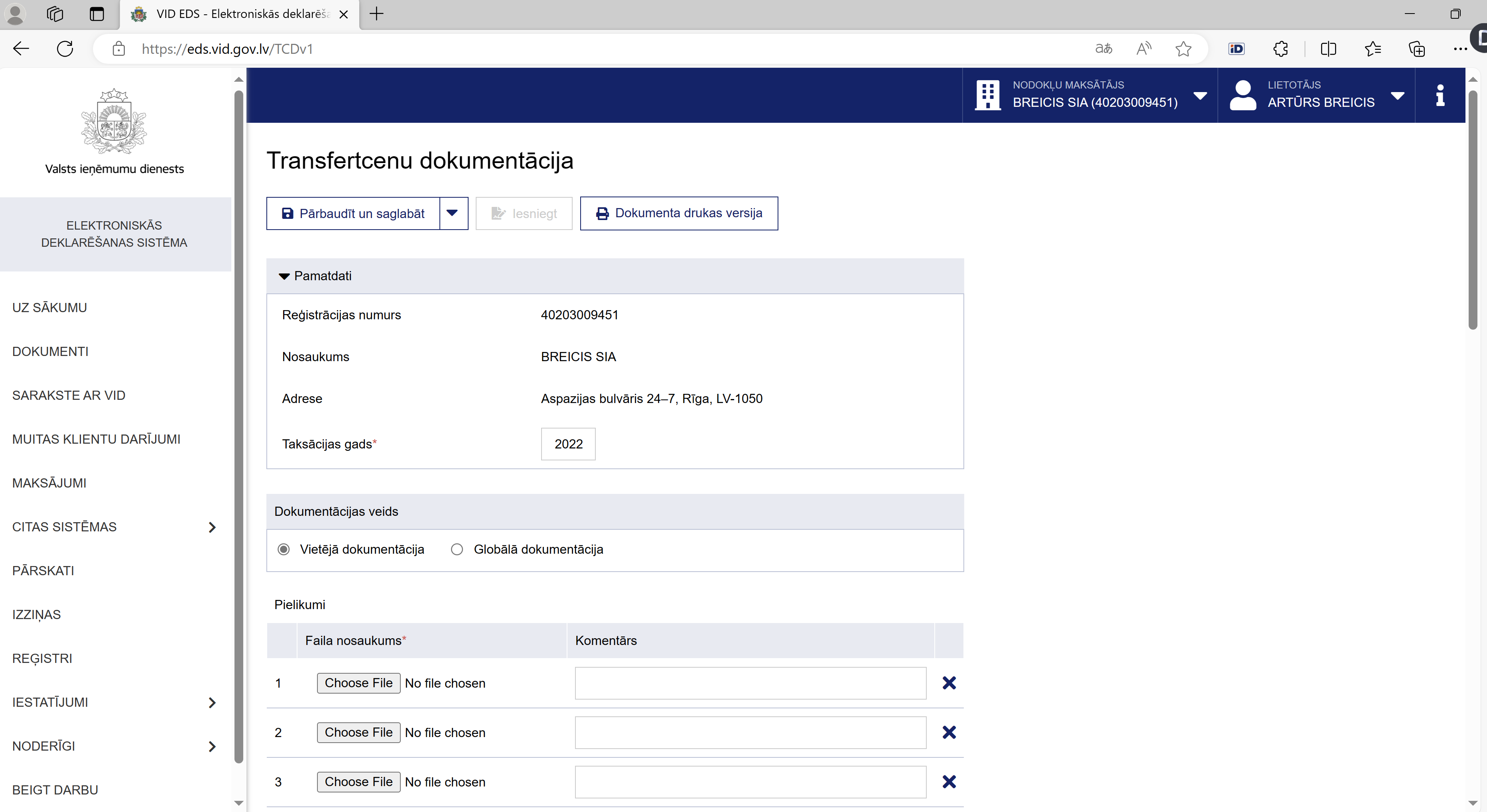Open a new browser tab
1487x812 pixels.
click(x=376, y=14)
